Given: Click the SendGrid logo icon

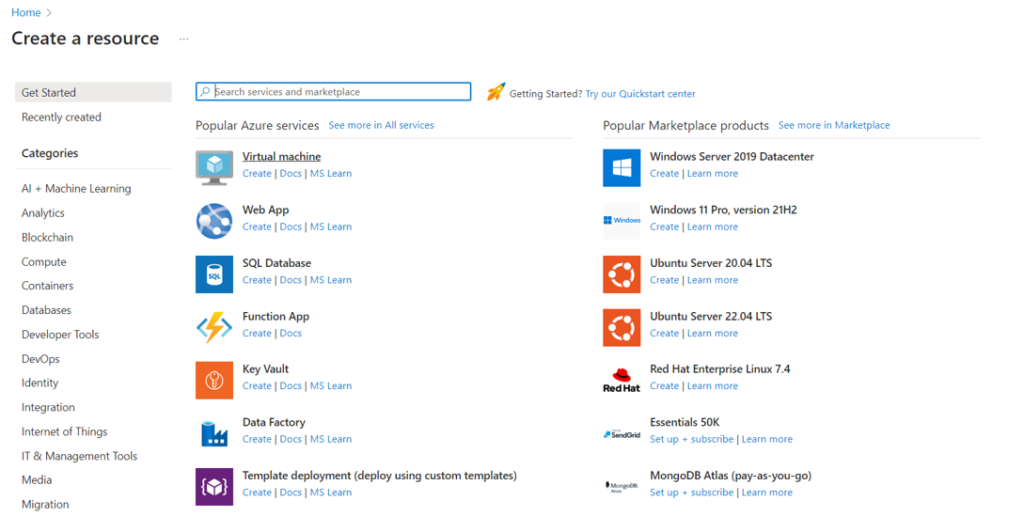Looking at the screenshot, I should [x=622, y=434].
